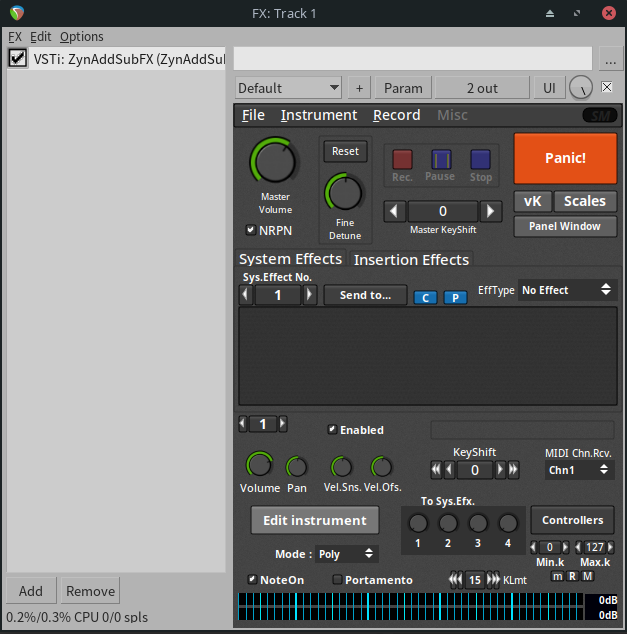Toggle the ZynAddSubFX enabled checkbox in FX list
This screenshot has width=627, height=634.
(x=18, y=58)
